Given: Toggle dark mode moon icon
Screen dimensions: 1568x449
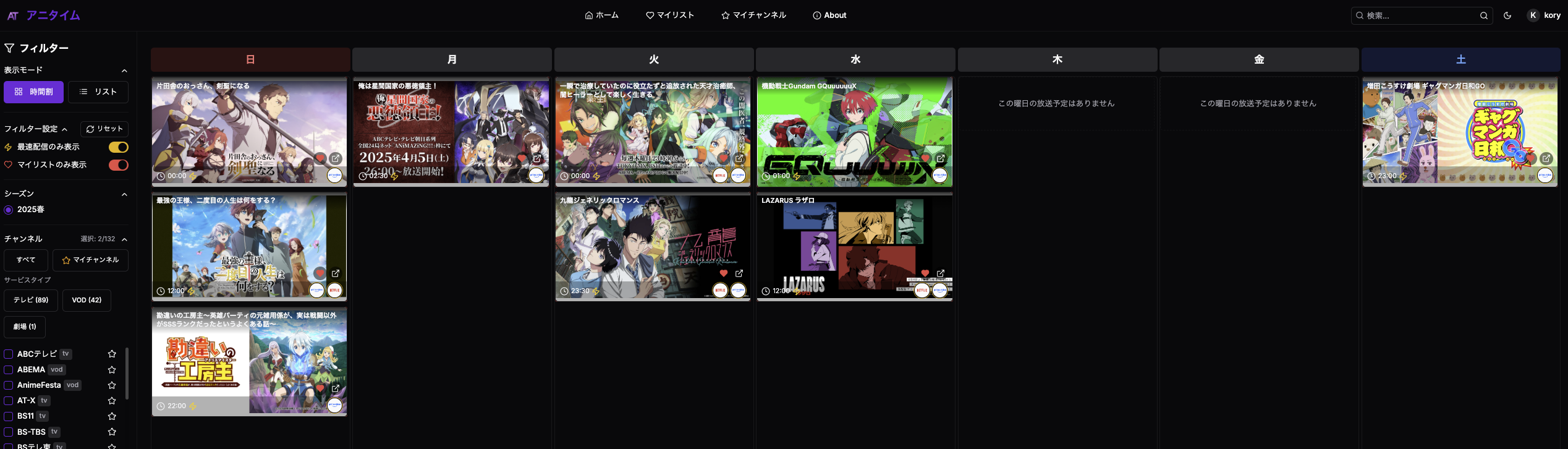Looking at the screenshot, I should [1507, 15].
